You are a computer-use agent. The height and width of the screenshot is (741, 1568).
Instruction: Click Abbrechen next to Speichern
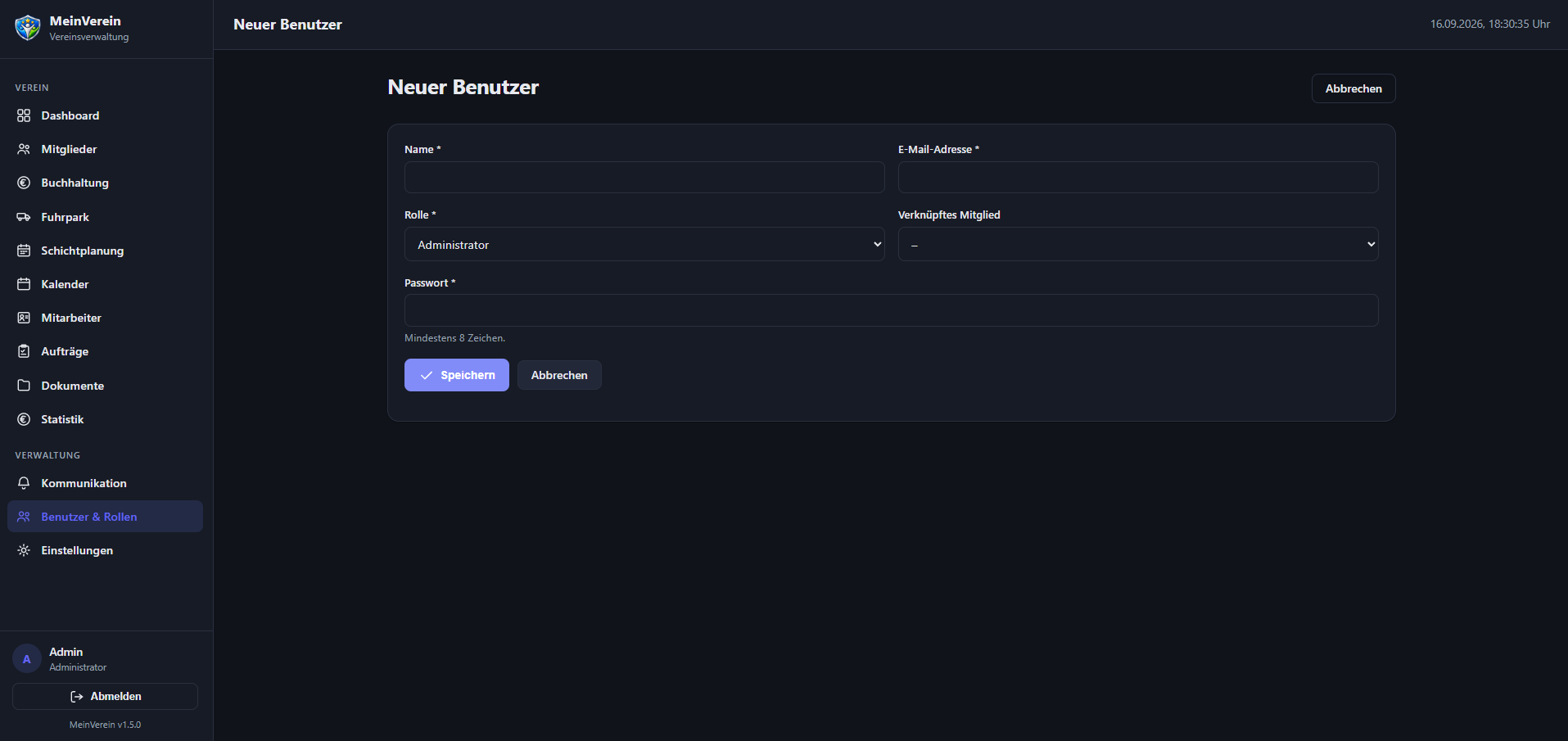click(x=559, y=375)
